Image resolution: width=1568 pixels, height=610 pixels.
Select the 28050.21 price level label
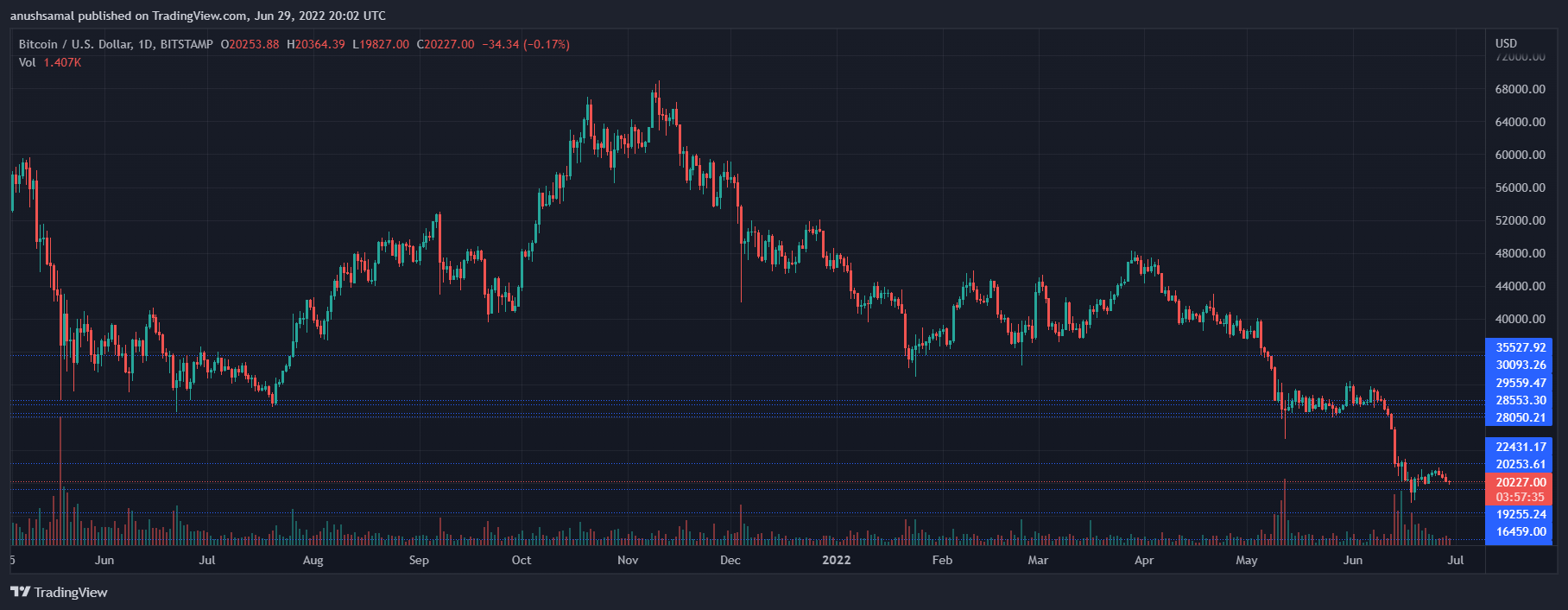pyautogui.click(x=1520, y=417)
